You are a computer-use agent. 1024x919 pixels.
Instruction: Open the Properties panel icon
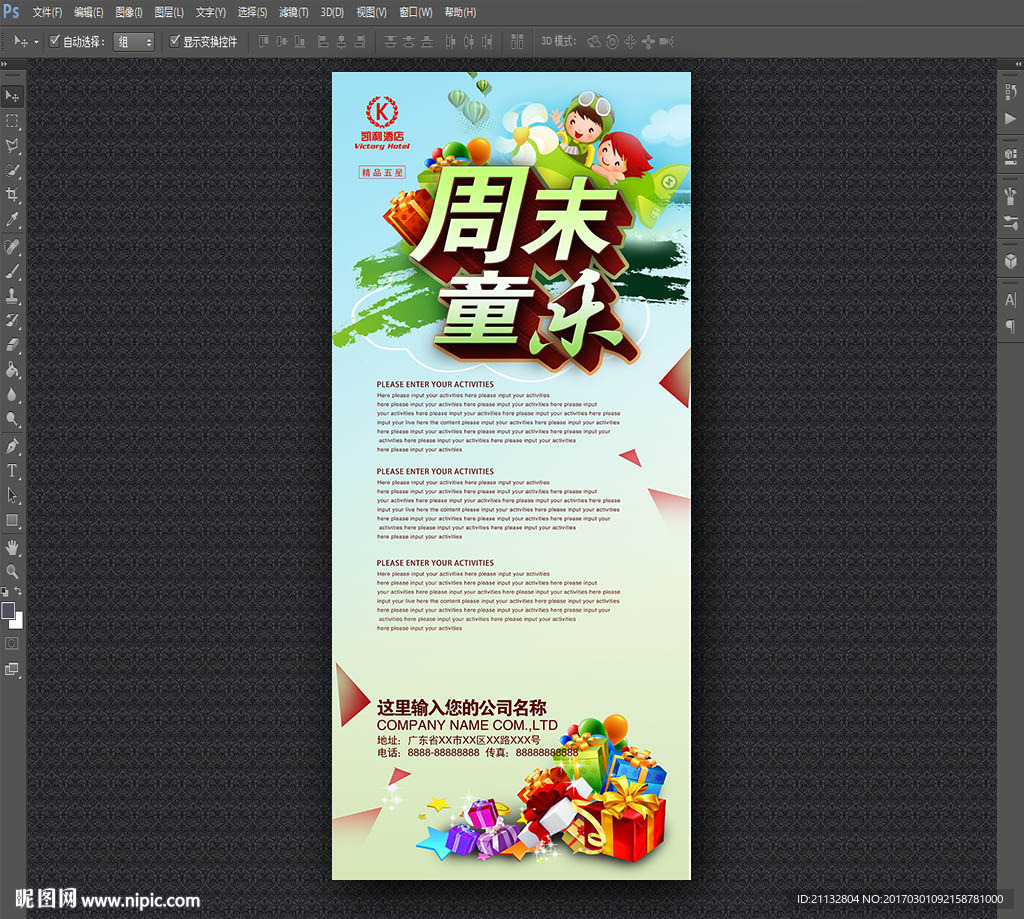[x=1011, y=155]
